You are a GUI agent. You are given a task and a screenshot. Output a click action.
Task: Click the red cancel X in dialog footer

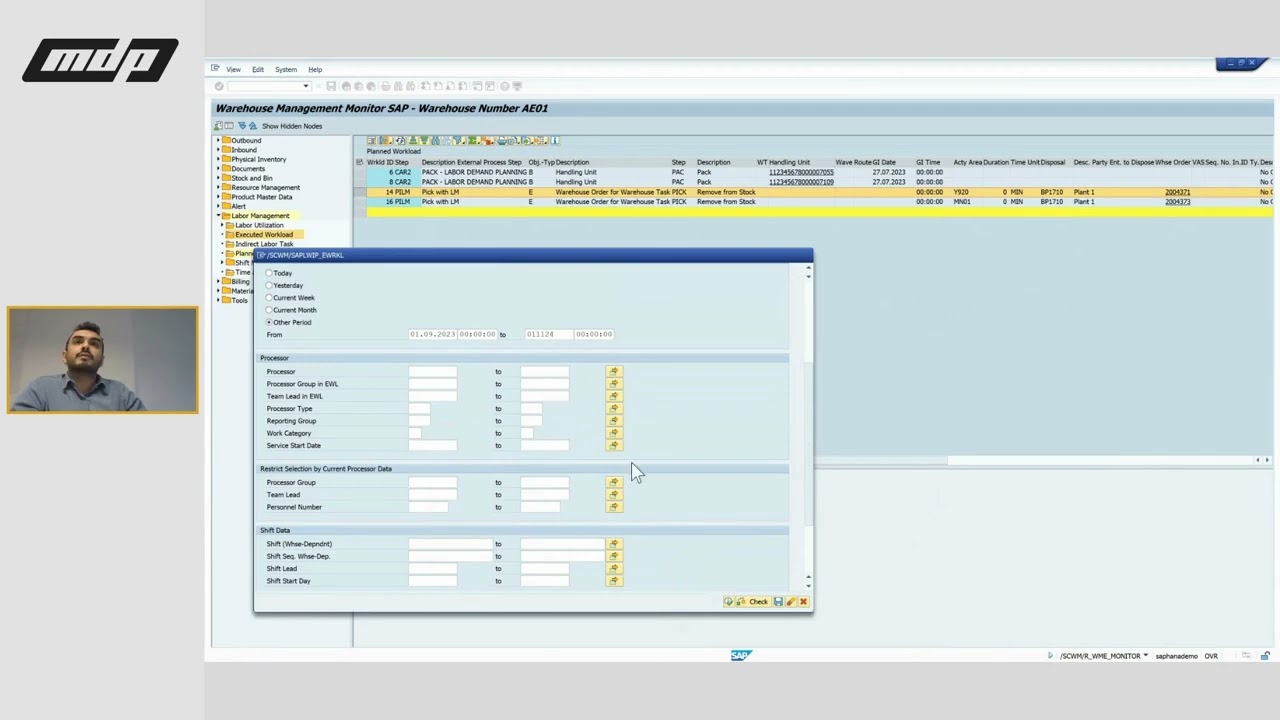coord(803,602)
